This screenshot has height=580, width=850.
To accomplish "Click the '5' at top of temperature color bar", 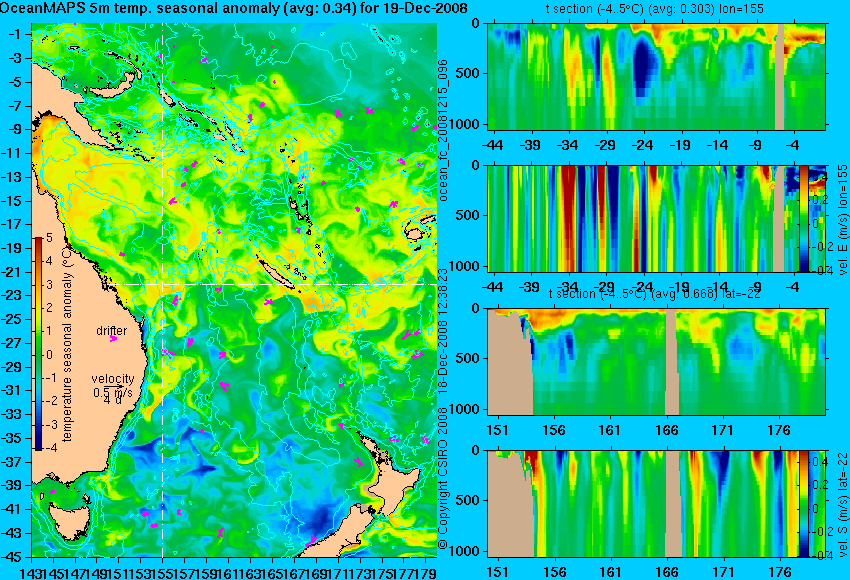I will (x=49, y=237).
